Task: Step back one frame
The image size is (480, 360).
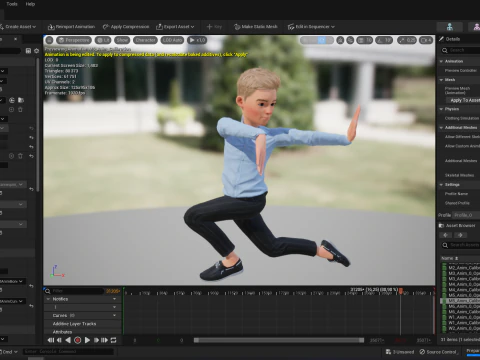Action: click(59, 340)
